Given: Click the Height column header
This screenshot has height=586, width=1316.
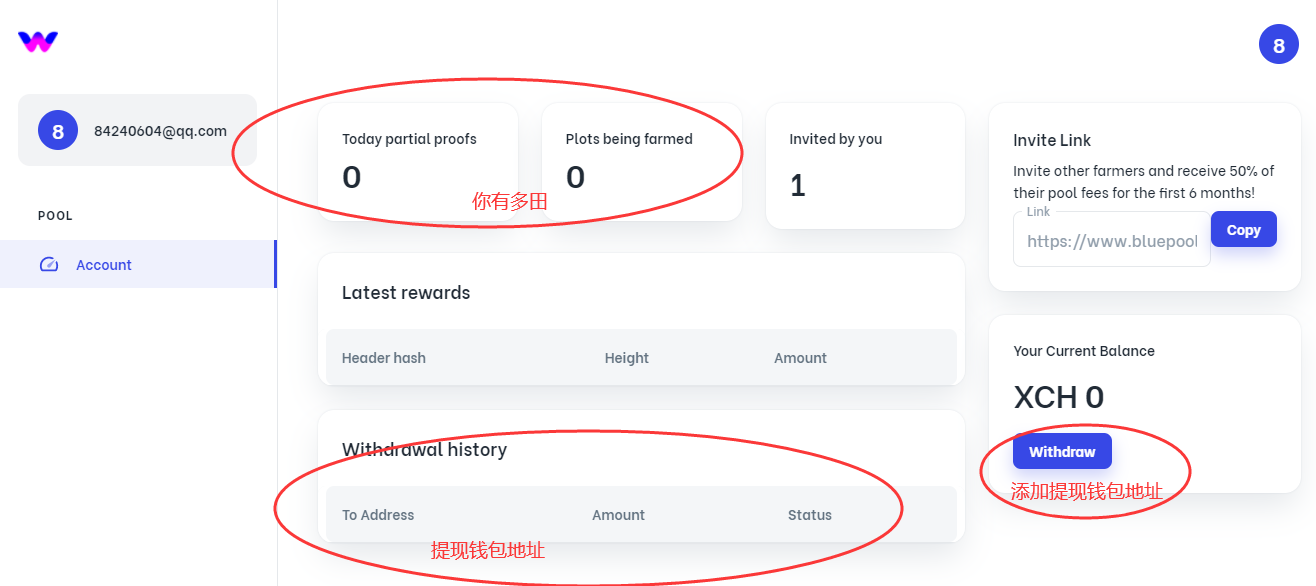Looking at the screenshot, I should coord(627,358).
